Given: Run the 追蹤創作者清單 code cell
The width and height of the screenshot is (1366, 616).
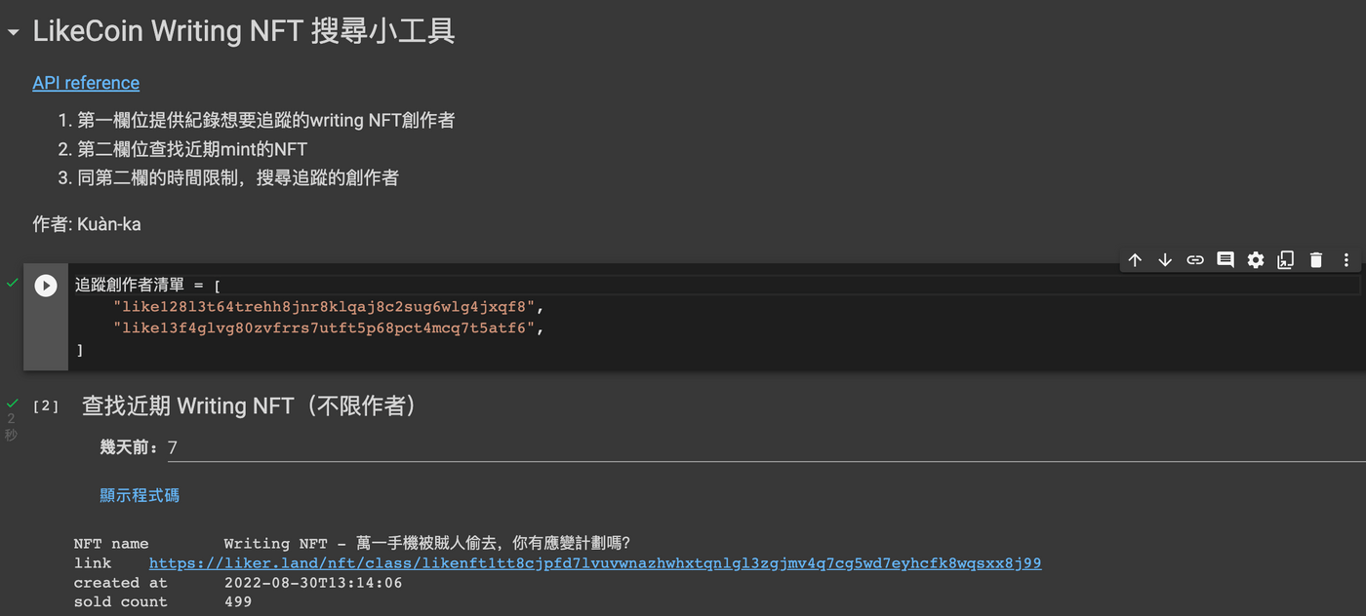Looking at the screenshot, I should 46,285.
